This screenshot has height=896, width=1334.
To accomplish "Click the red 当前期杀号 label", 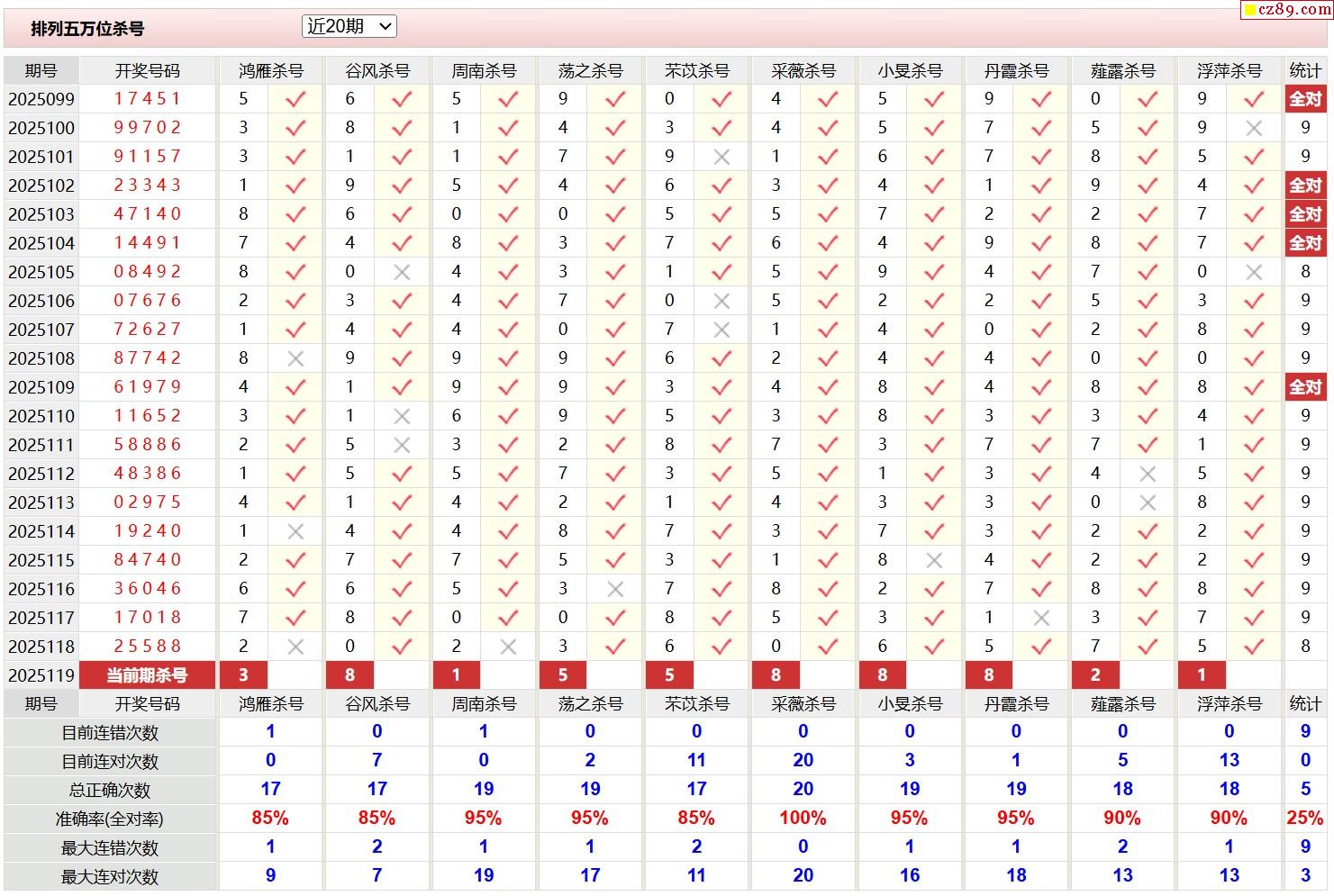I will pos(147,675).
